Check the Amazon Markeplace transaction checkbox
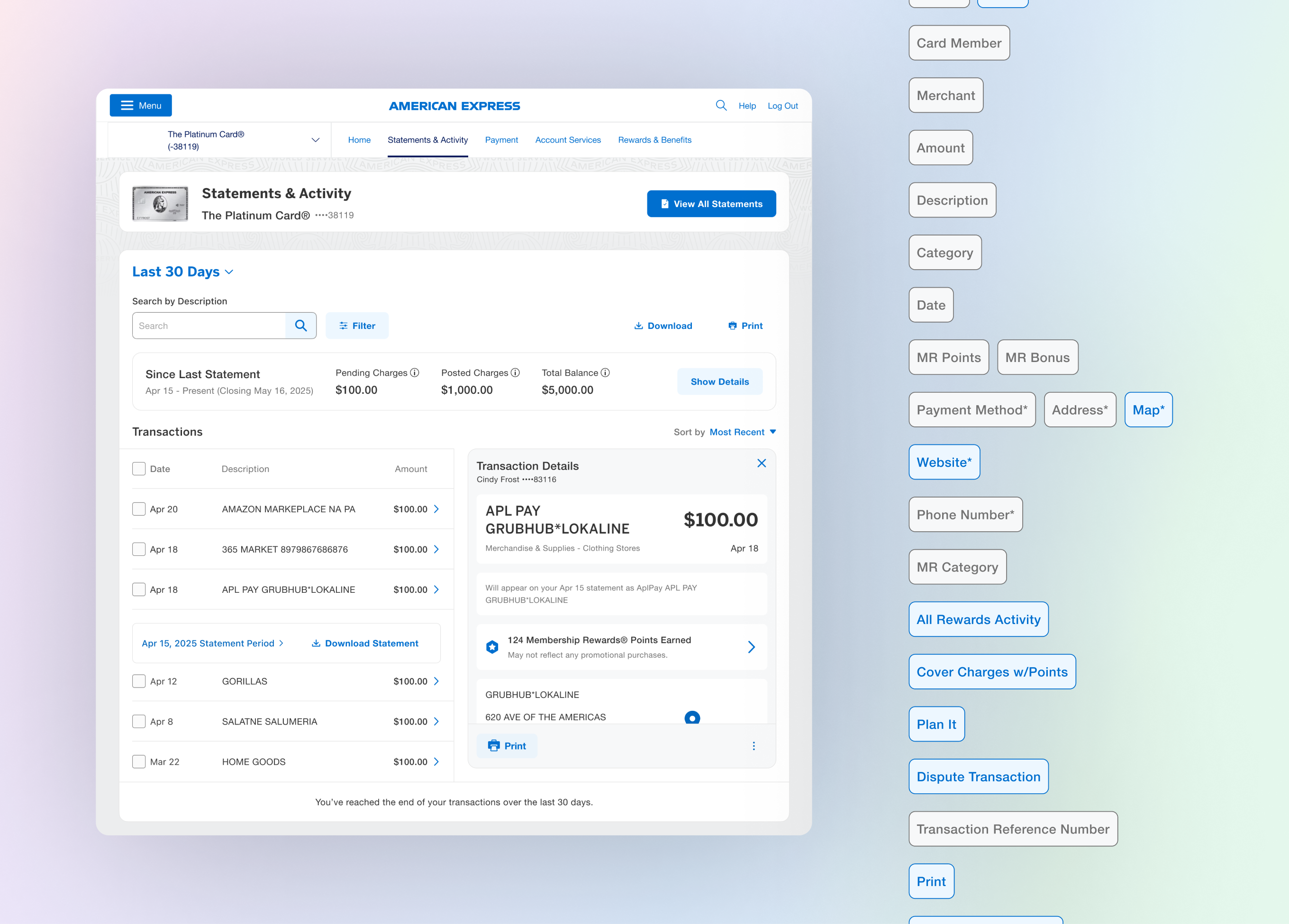Screen dimensions: 1289x924 (x=139, y=508)
